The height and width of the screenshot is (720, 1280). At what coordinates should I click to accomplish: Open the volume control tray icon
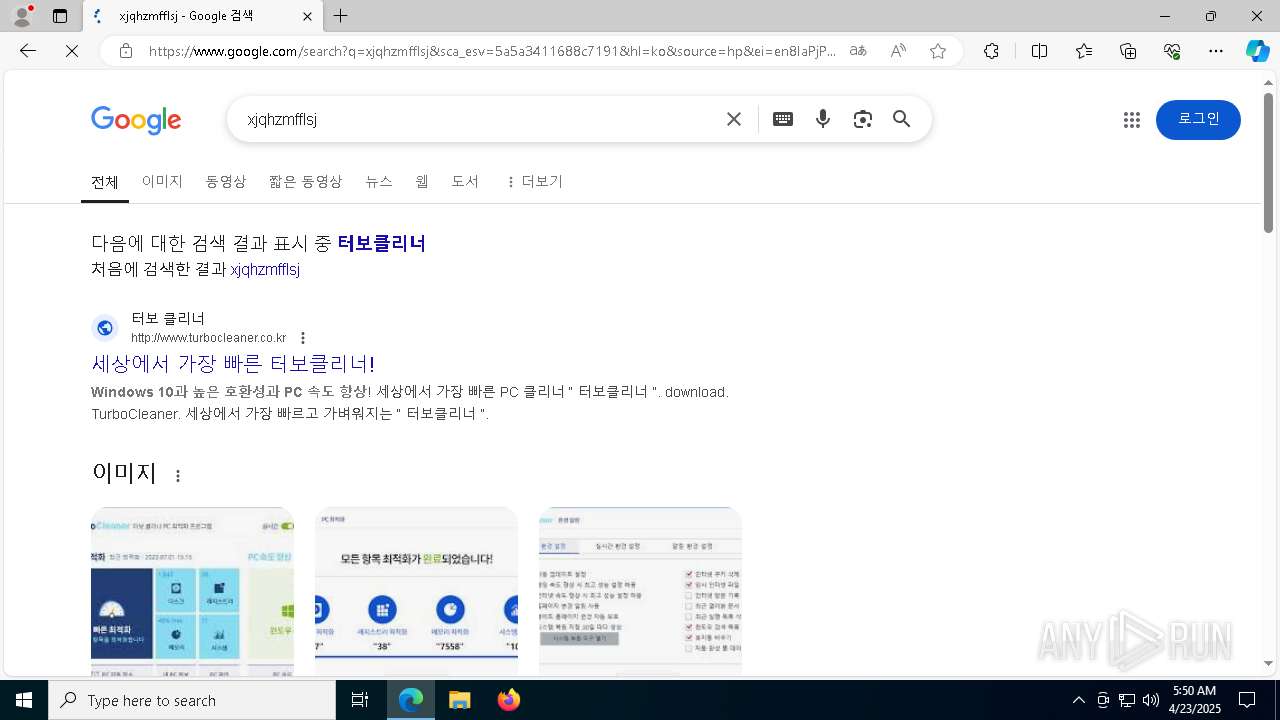tap(1150, 700)
